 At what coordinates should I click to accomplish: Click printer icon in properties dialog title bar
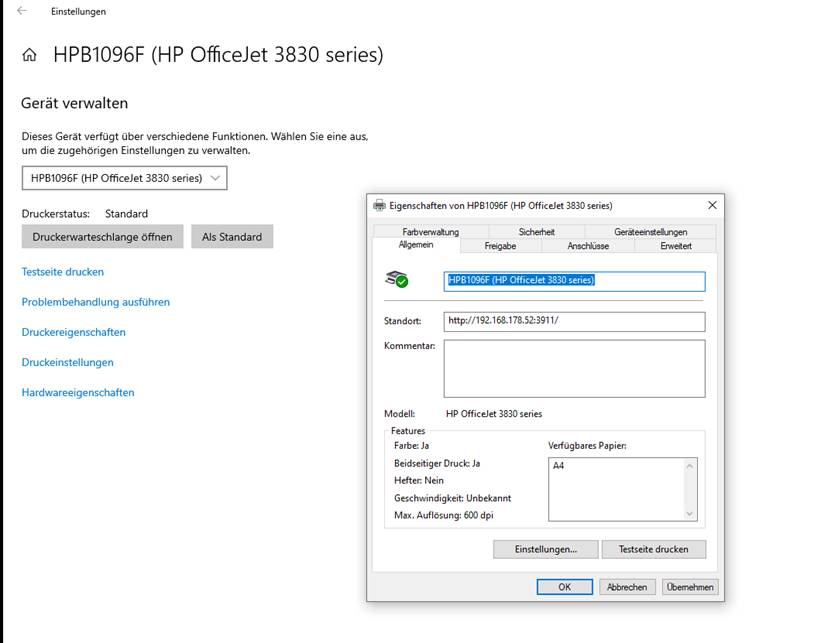379,205
